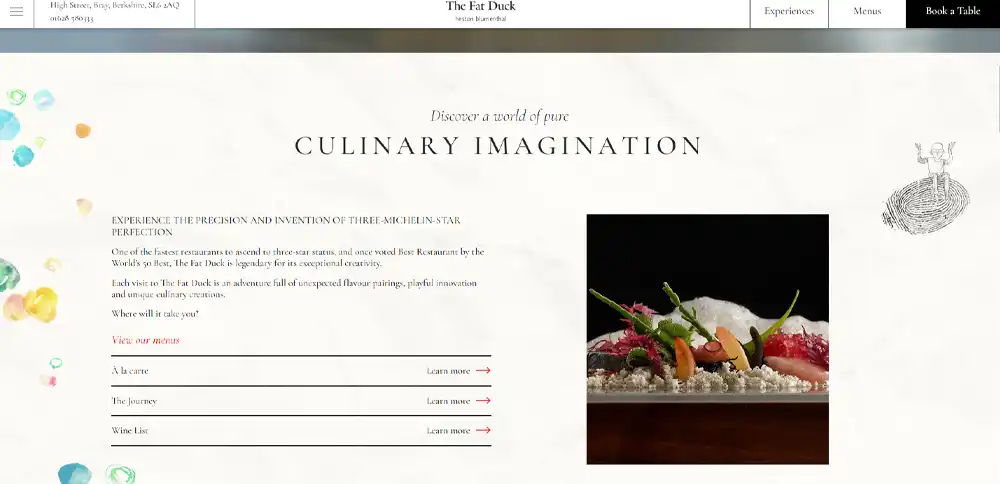
Task: Click the Culinary Imagination heading
Action: tap(498, 145)
